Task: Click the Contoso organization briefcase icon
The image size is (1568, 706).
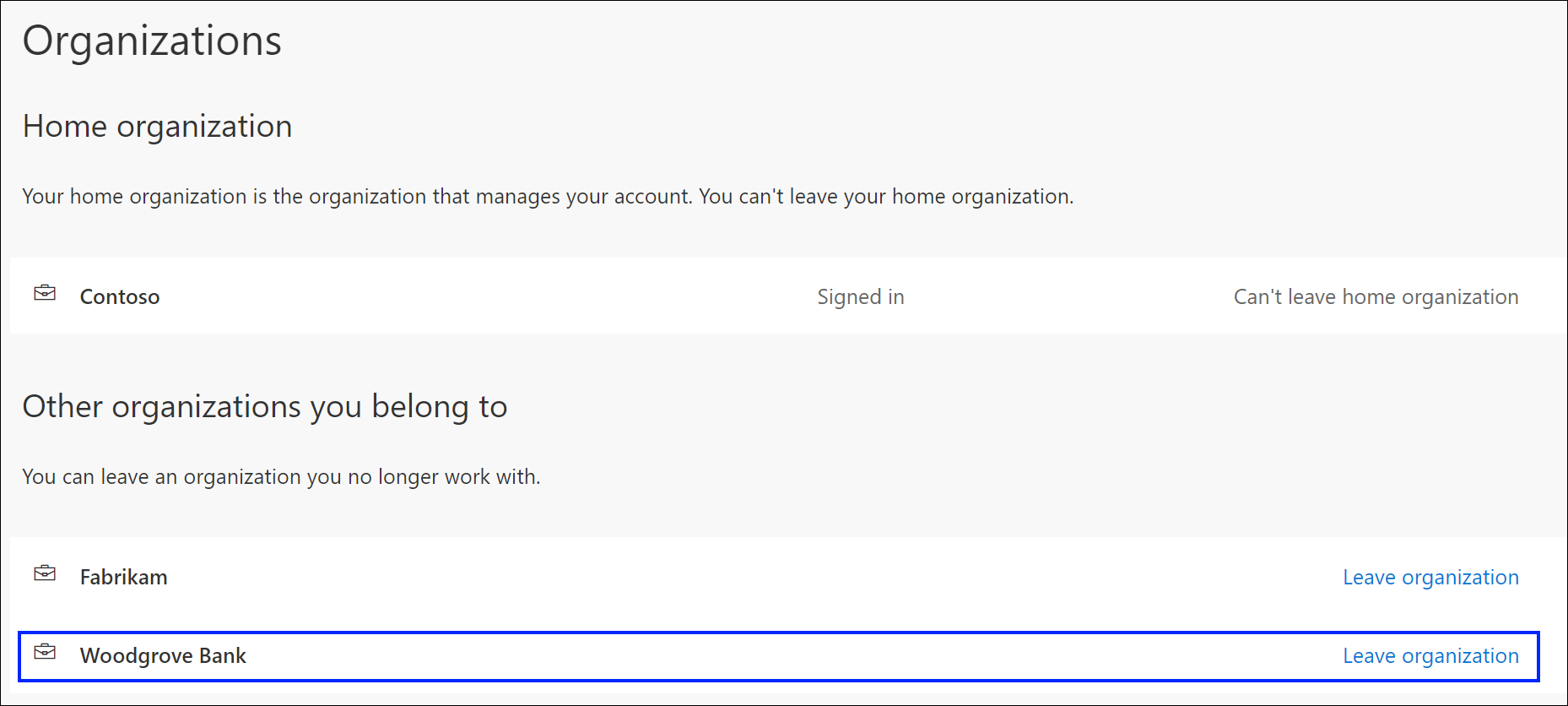Action: click(46, 295)
